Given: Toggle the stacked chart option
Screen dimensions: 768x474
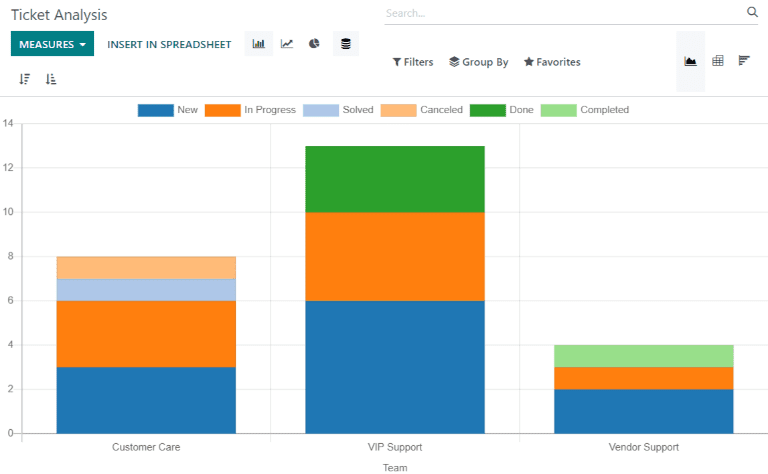Looking at the screenshot, I should point(346,44).
